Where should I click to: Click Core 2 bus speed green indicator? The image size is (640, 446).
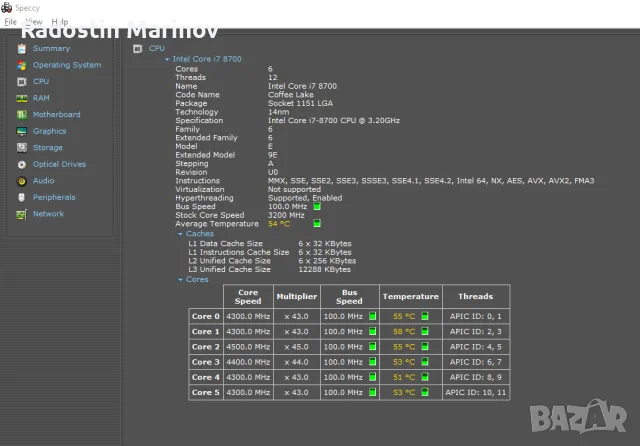click(372, 346)
